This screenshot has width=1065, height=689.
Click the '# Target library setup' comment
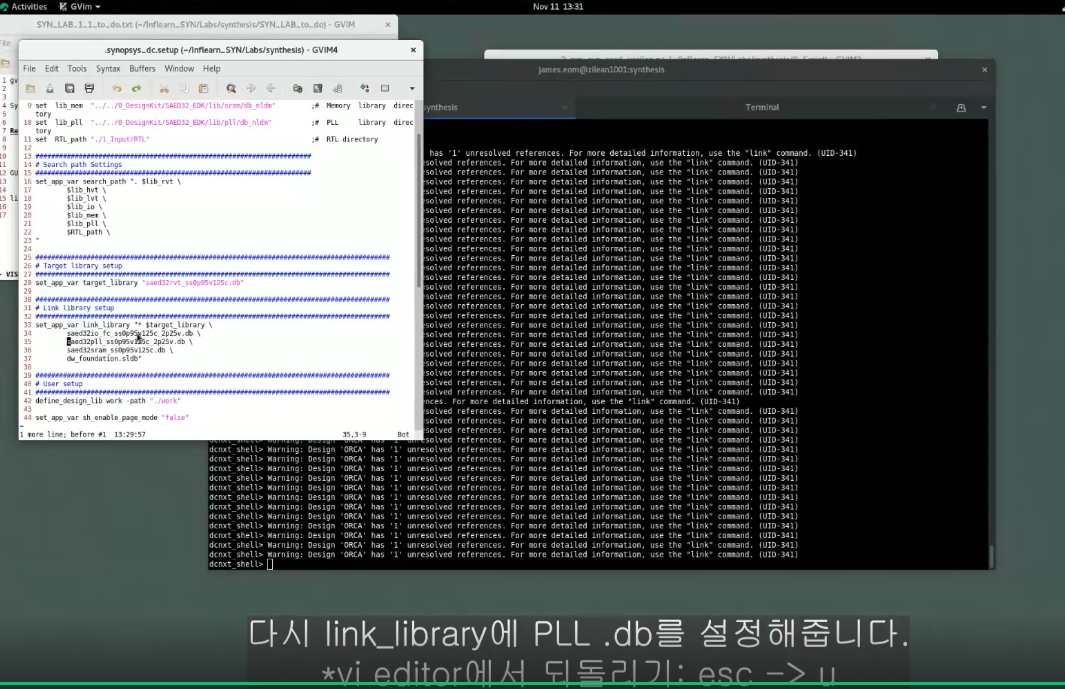click(x=79, y=266)
